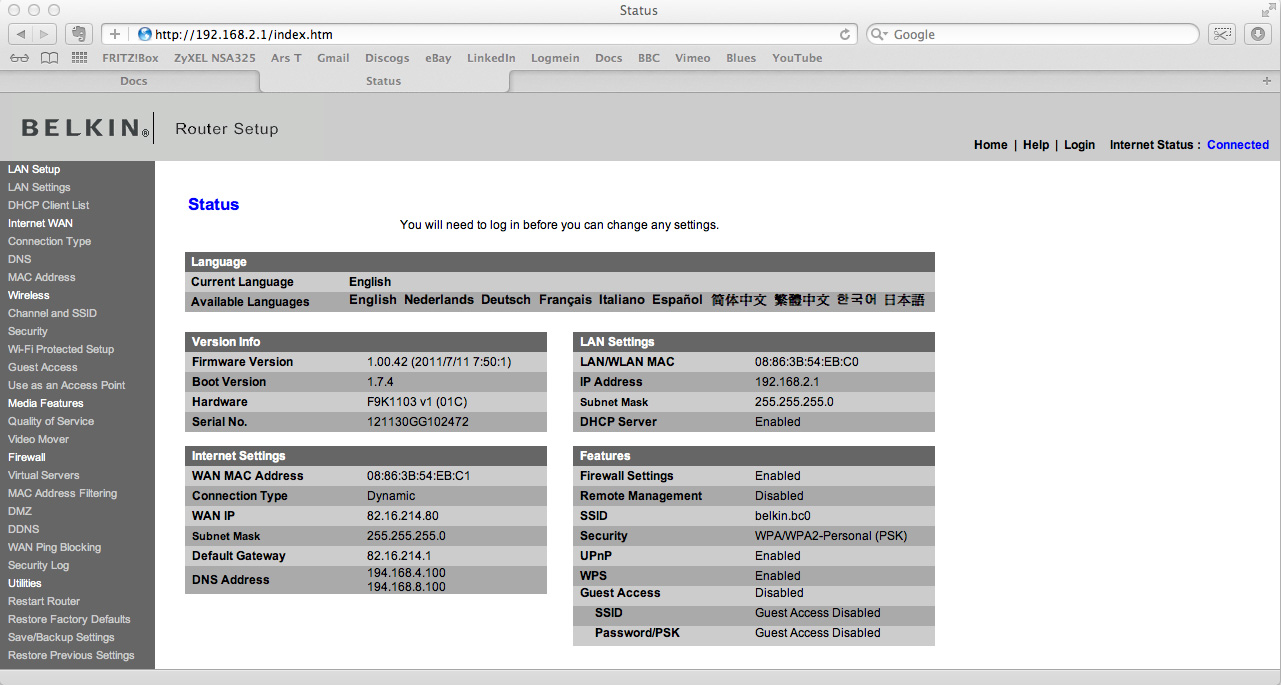Image resolution: width=1281 pixels, height=685 pixels.
Task: Click the Belkin logo
Action: point(86,128)
